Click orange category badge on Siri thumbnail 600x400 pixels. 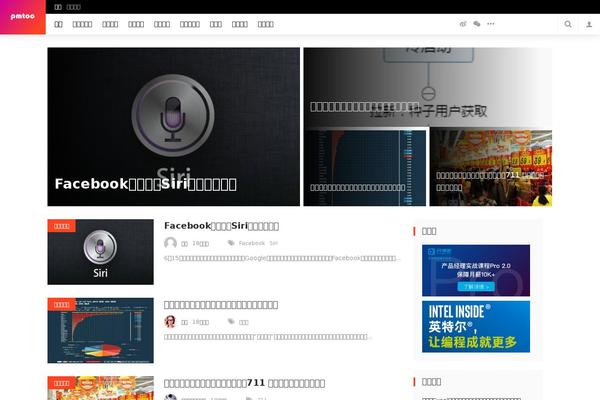tap(62, 226)
